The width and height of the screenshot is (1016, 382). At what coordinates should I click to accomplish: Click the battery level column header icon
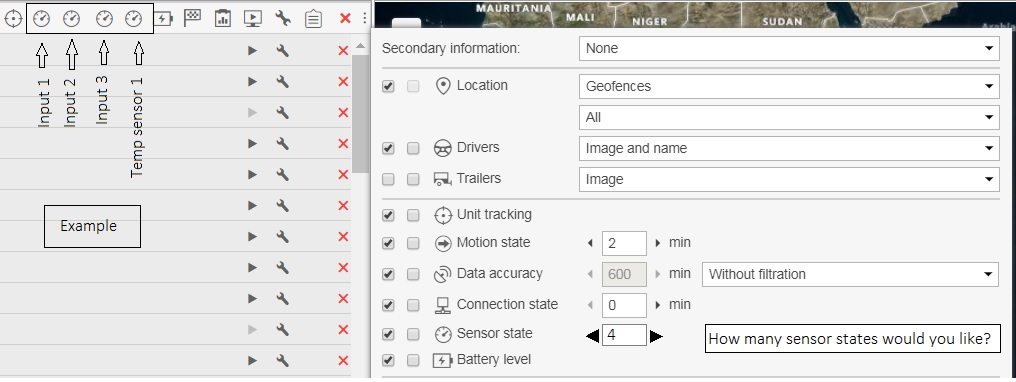[x=164, y=19]
